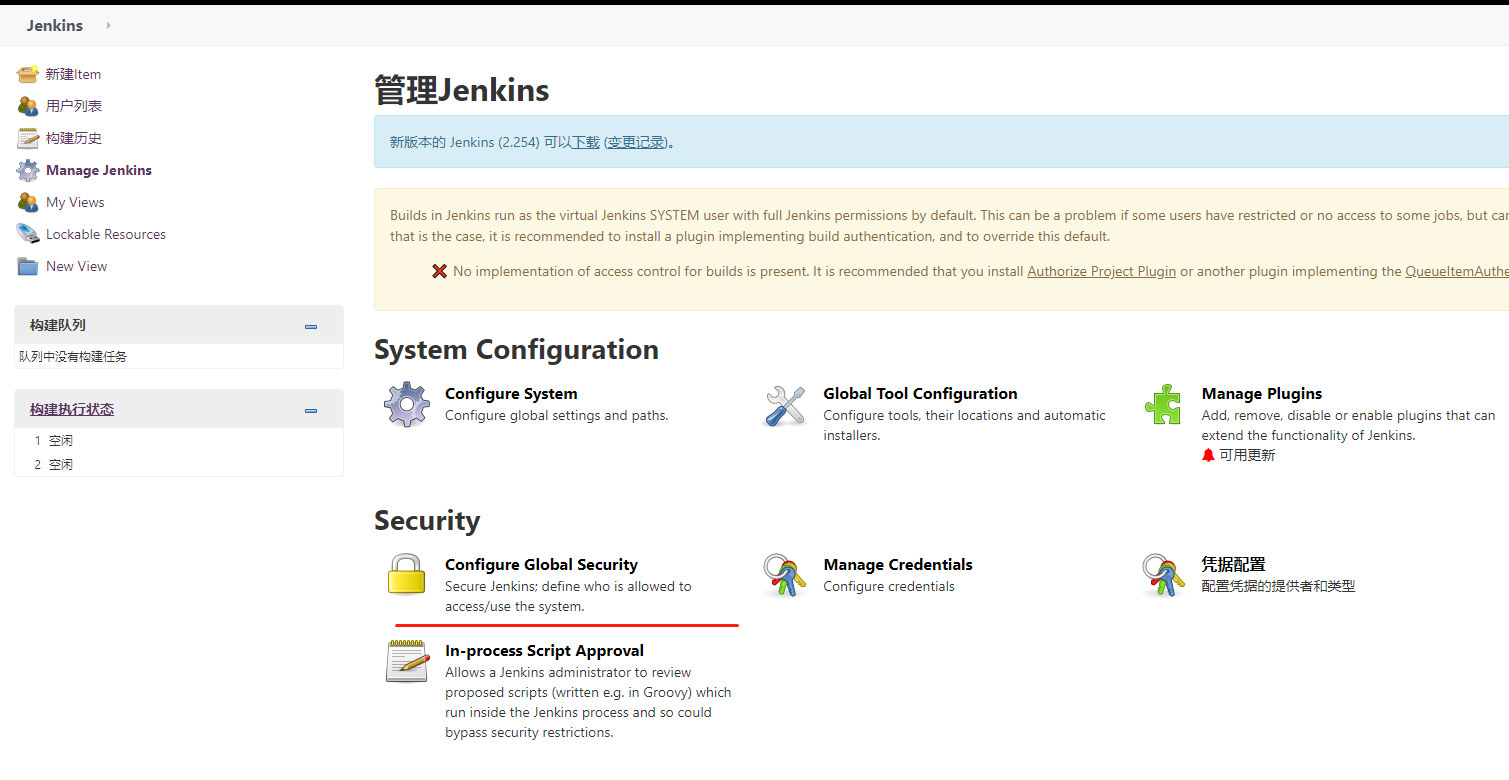1509x780 pixels.
Task: Click the 构建历史 notepad icon
Action: (28, 138)
